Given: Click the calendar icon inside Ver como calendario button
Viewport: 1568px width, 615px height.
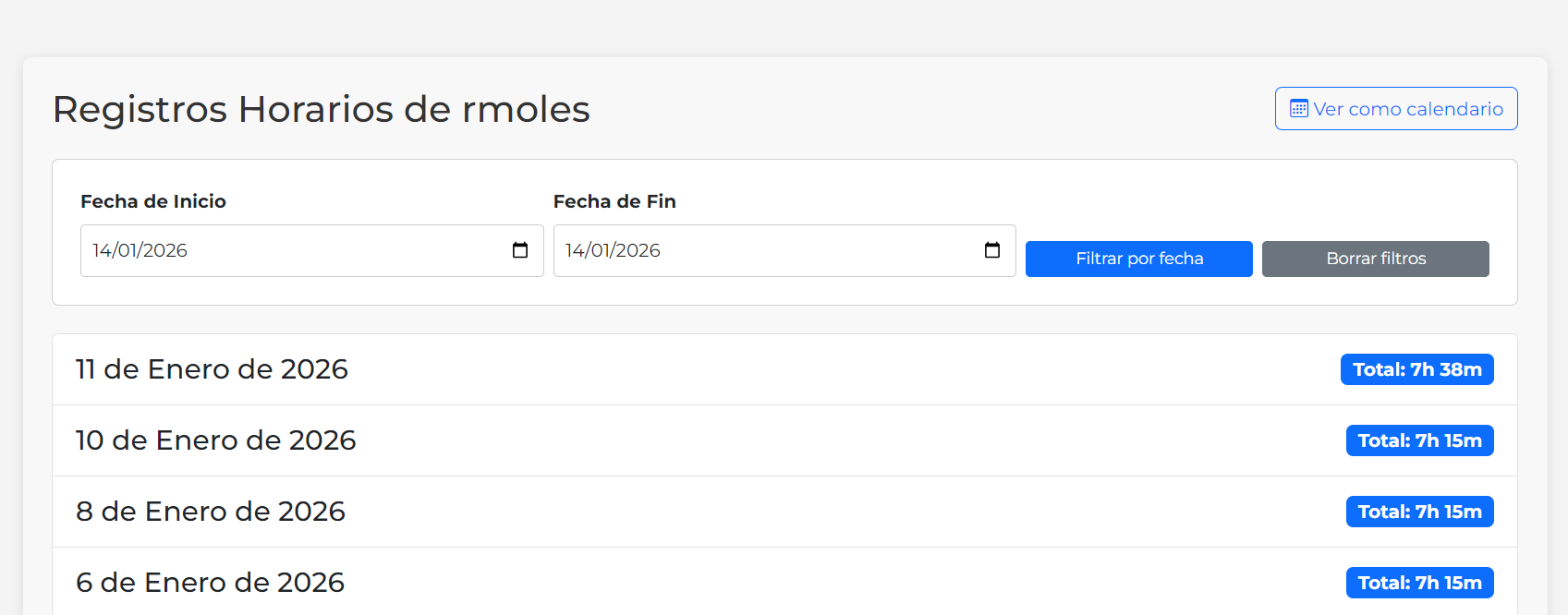Looking at the screenshot, I should coord(1299,108).
